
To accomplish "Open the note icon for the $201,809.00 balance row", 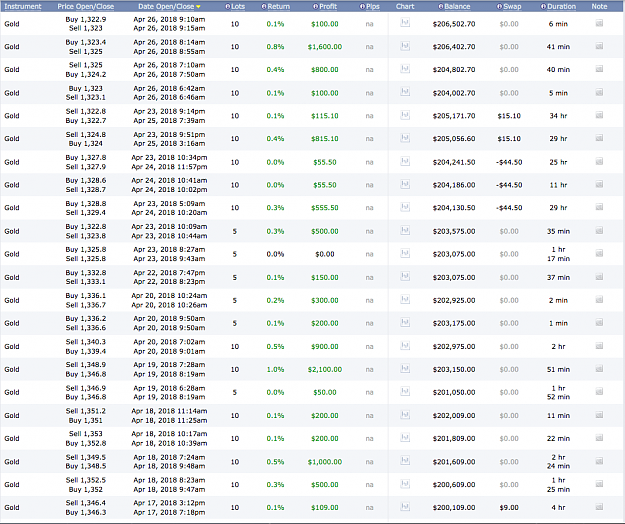I will click(x=599, y=438).
